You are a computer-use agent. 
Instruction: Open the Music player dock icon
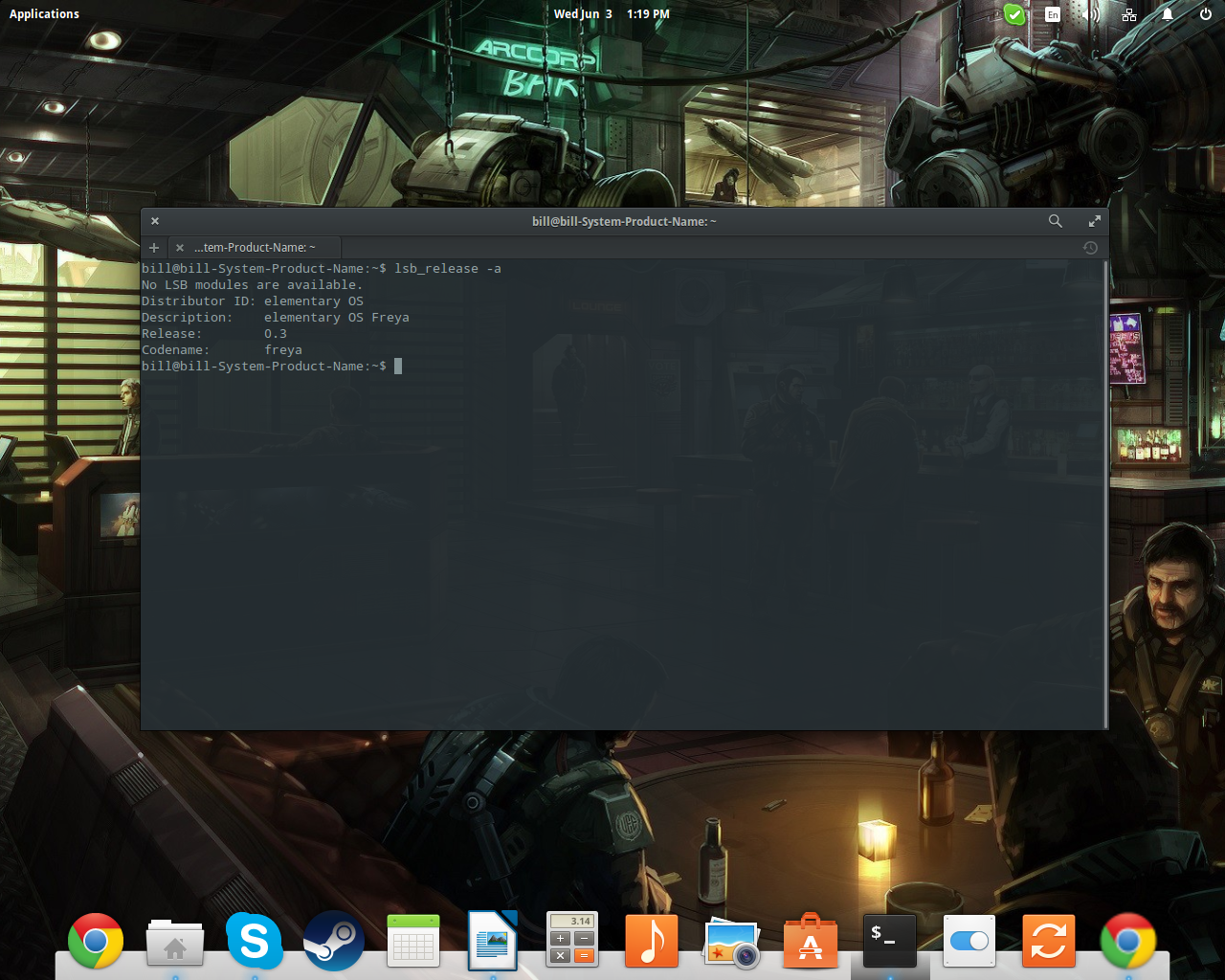pyautogui.click(x=652, y=942)
